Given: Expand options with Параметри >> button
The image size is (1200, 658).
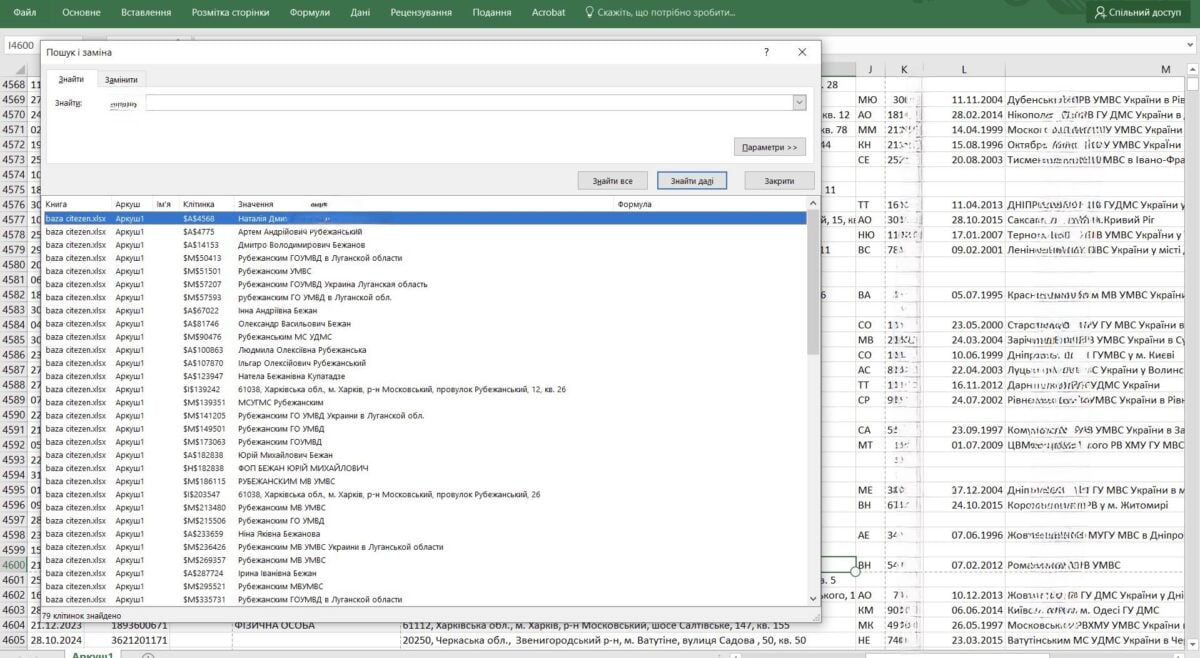Looking at the screenshot, I should tap(769, 147).
